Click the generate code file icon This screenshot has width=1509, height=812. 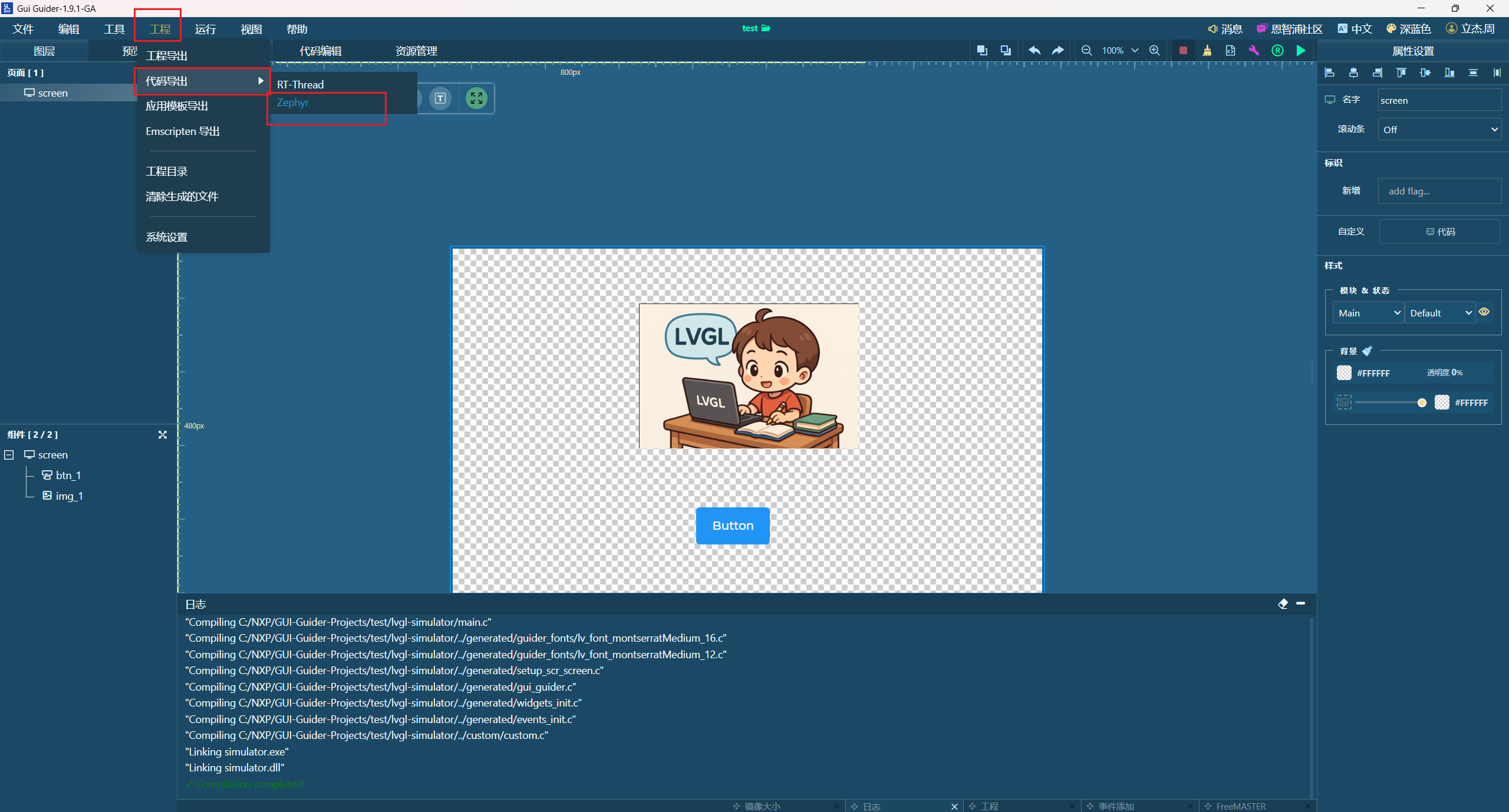pos(1230,51)
